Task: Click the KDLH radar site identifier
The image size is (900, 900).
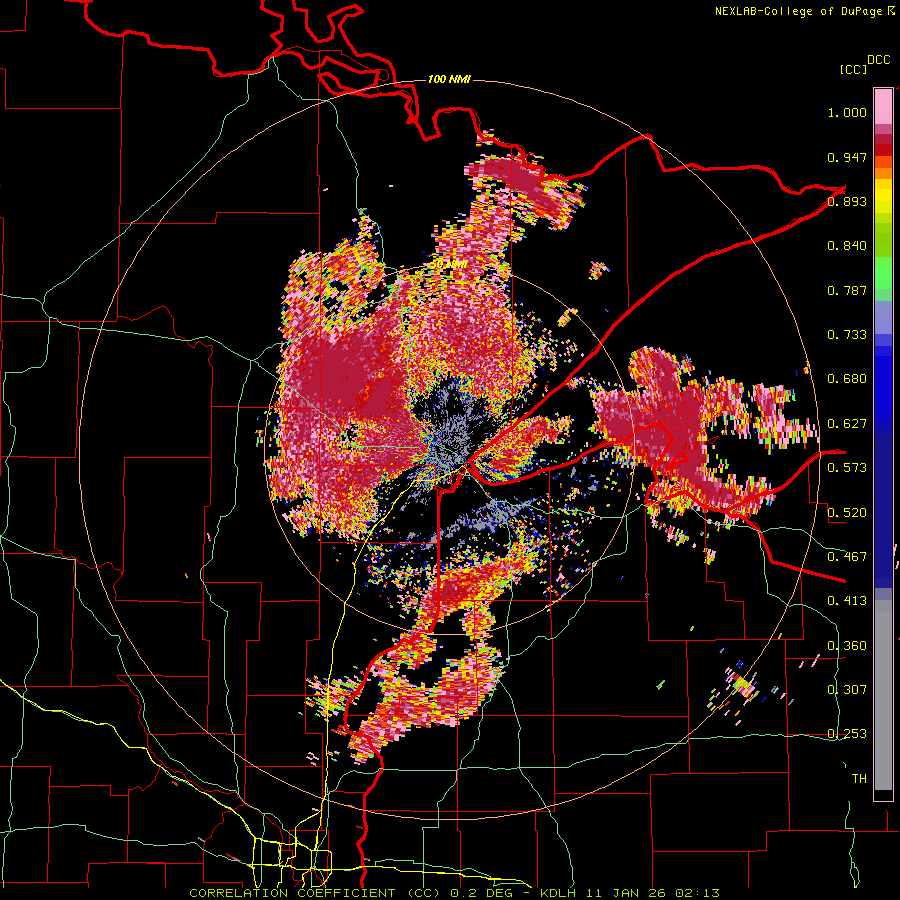Action: pyautogui.click(x=558, y=893)
